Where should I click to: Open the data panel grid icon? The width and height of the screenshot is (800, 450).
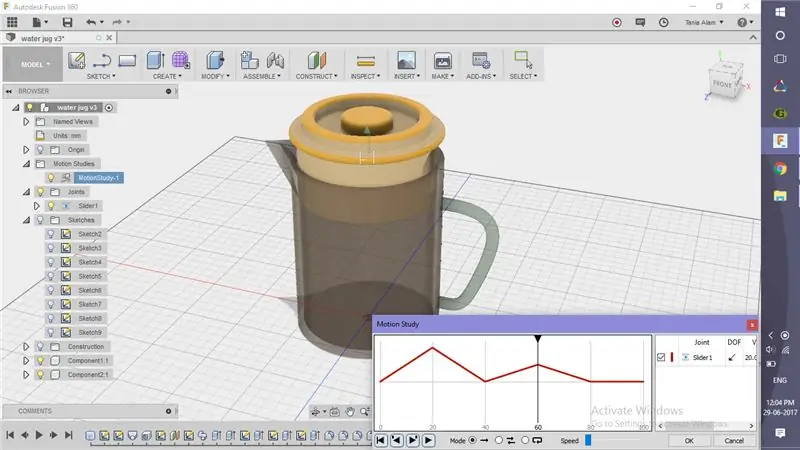12,22
